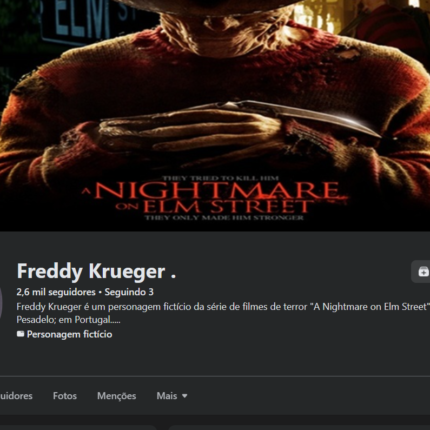Click the briefcase plus icon button
Viewport: 430px width, 430px height.
click(421, 271)
